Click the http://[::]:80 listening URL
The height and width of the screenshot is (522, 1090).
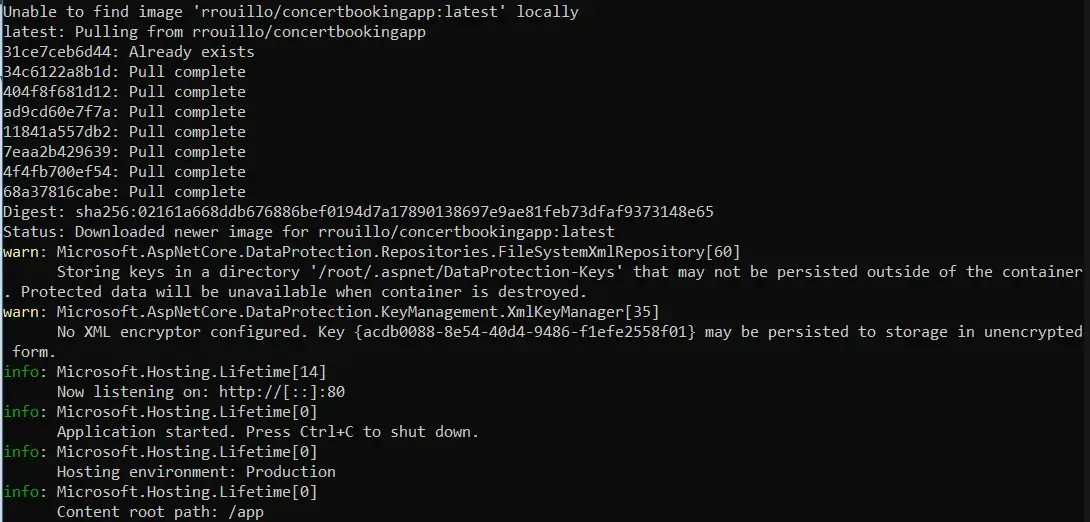pos(282,392)
